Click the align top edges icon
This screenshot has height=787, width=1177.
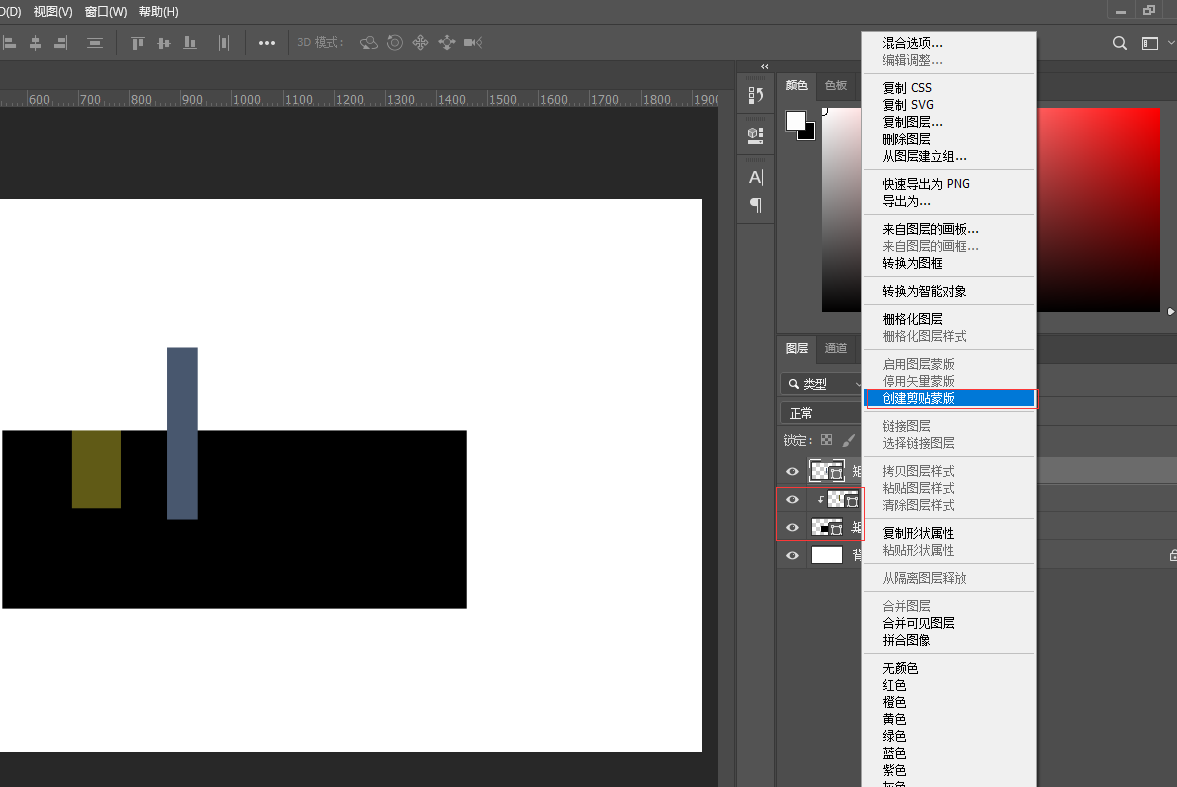pos(138,43)
